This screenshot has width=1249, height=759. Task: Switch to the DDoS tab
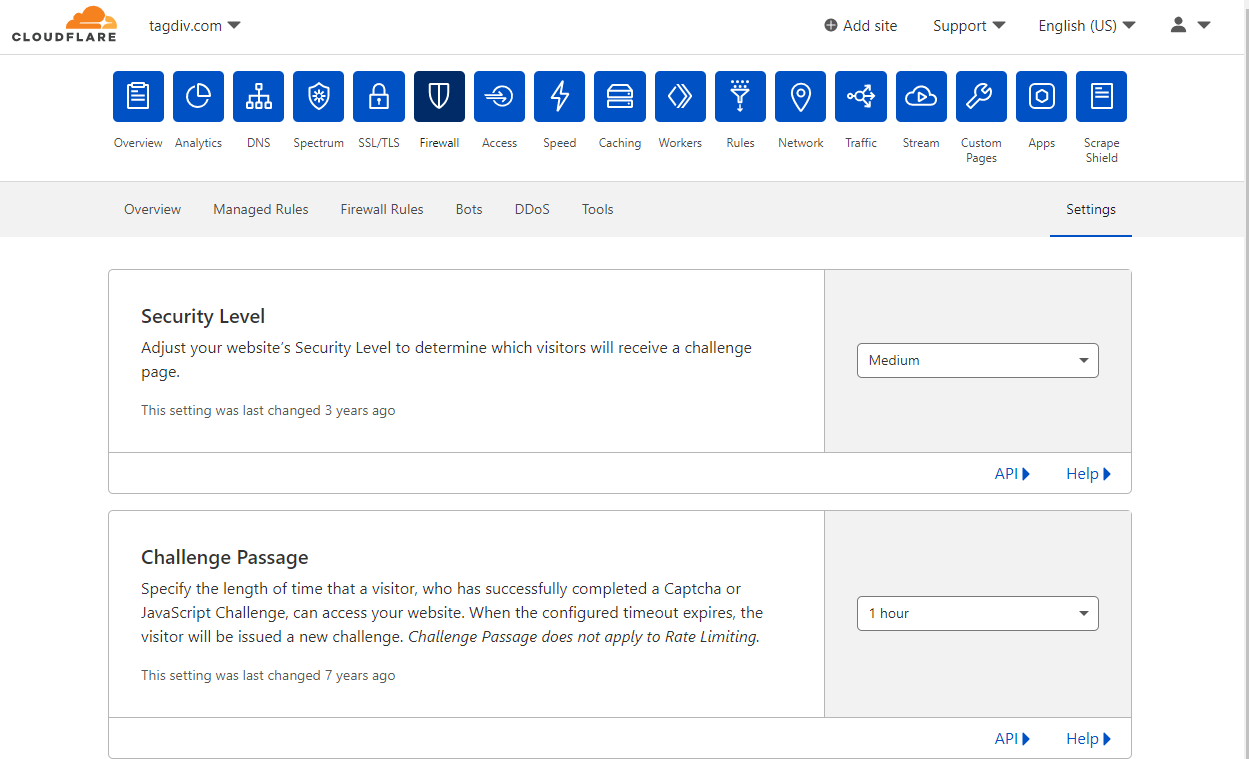point(532,209)
